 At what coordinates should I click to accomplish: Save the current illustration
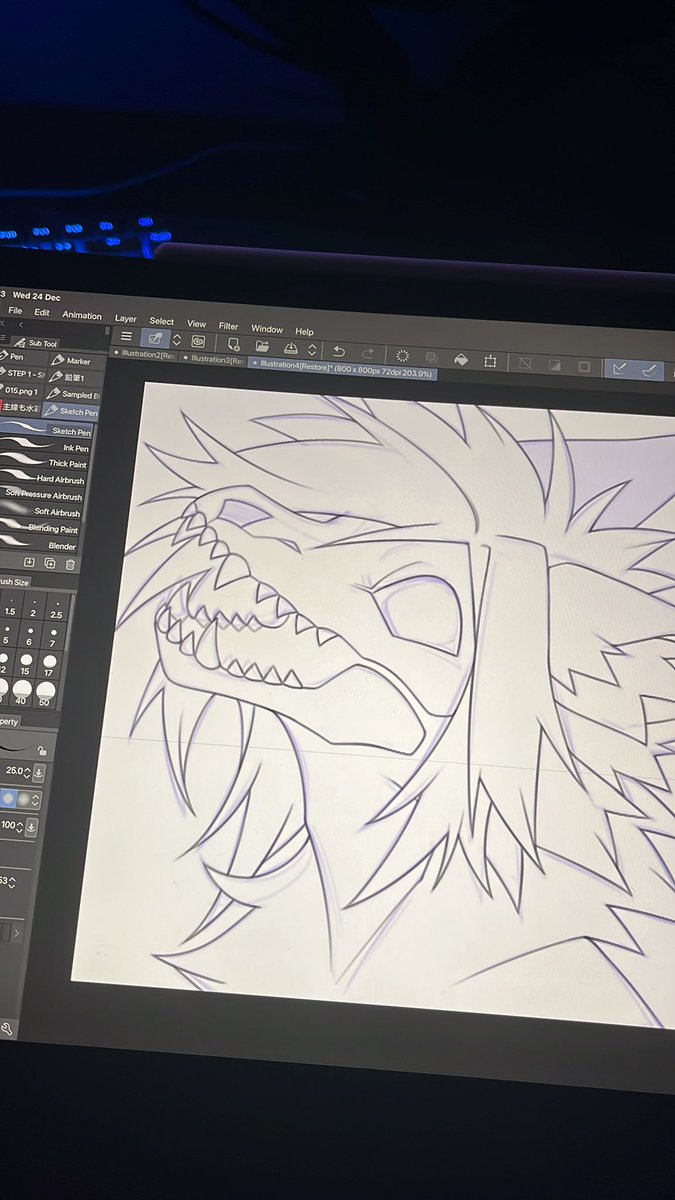[290, 347]
